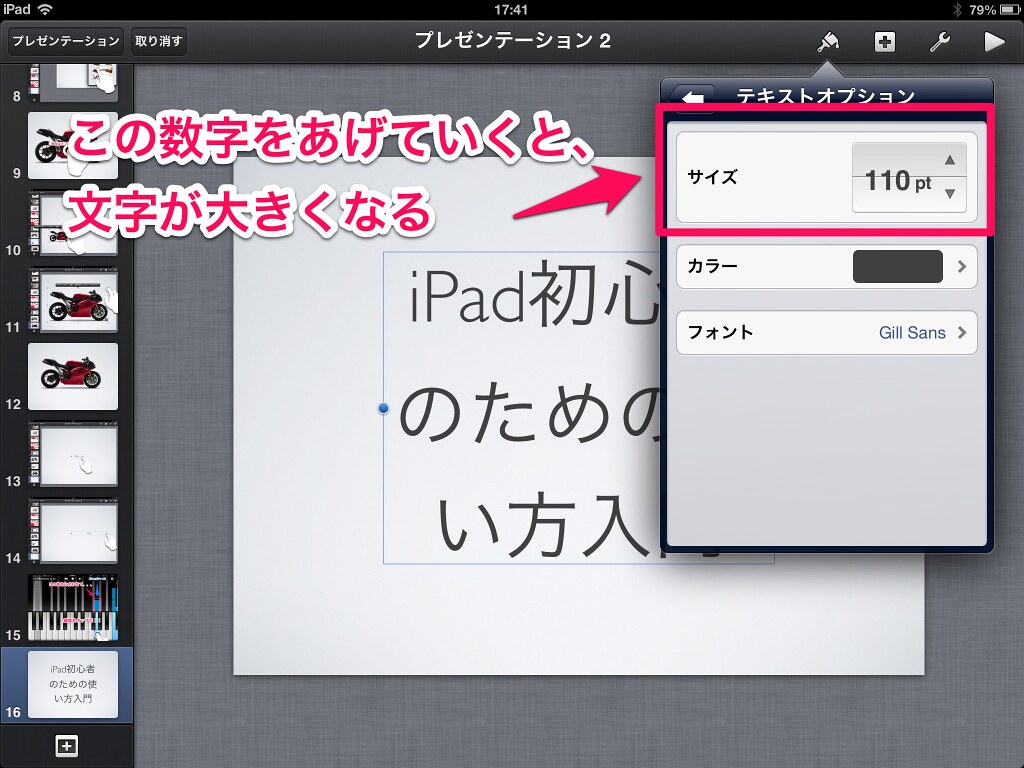The width and height of the screenshot is (1024, 768).
Task: Tap the back arrow in text options popover
Action: point(695,97)
